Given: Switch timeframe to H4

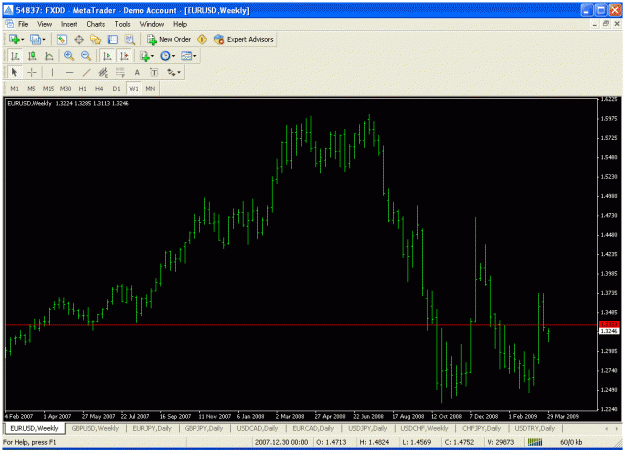Looking at the screenshot, I should tap(99, 88).
